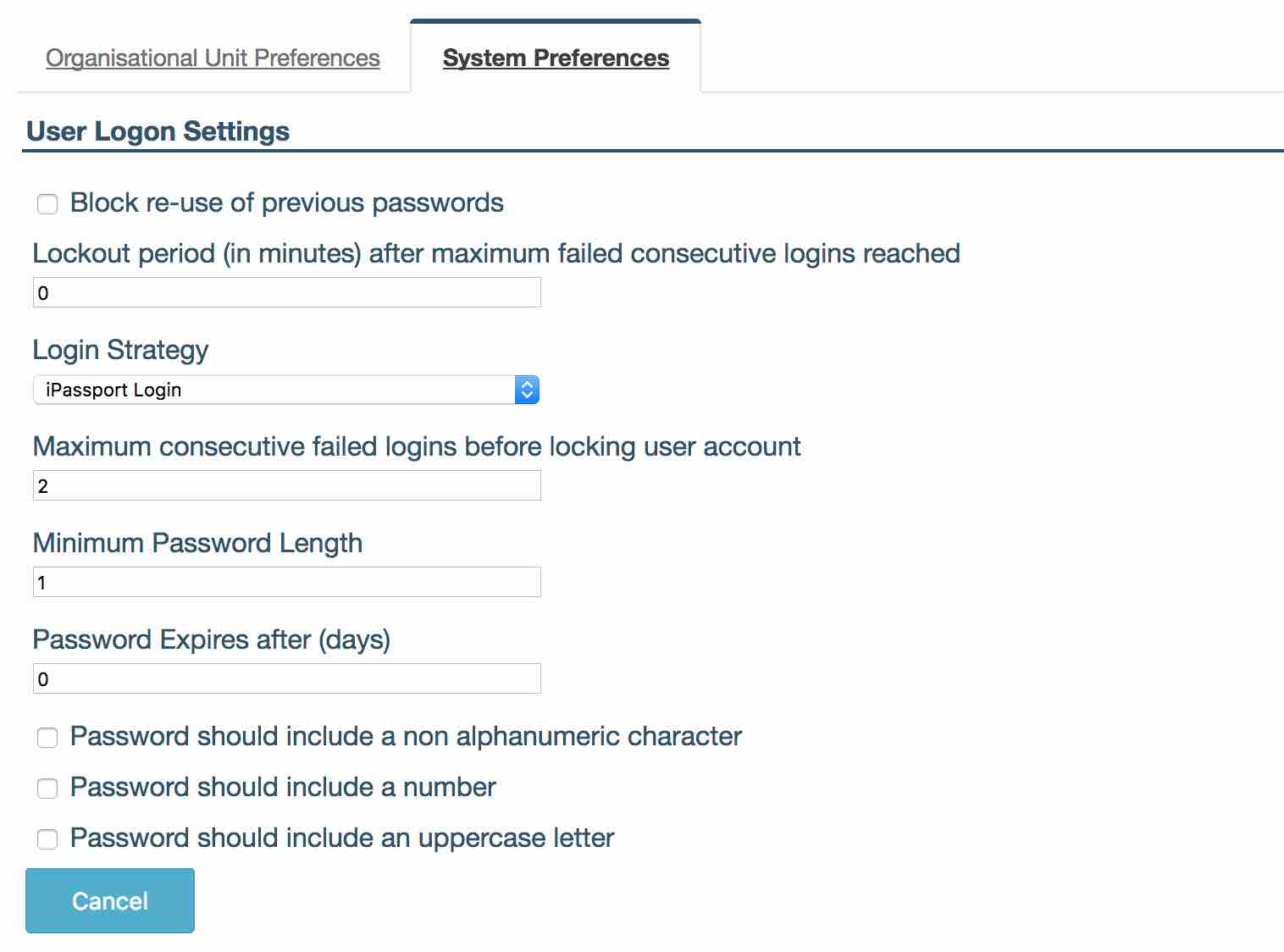Screen dimensions: 1284x952
Task: Click the maximum consecutive failed logins field
Action: coord(286,486)
